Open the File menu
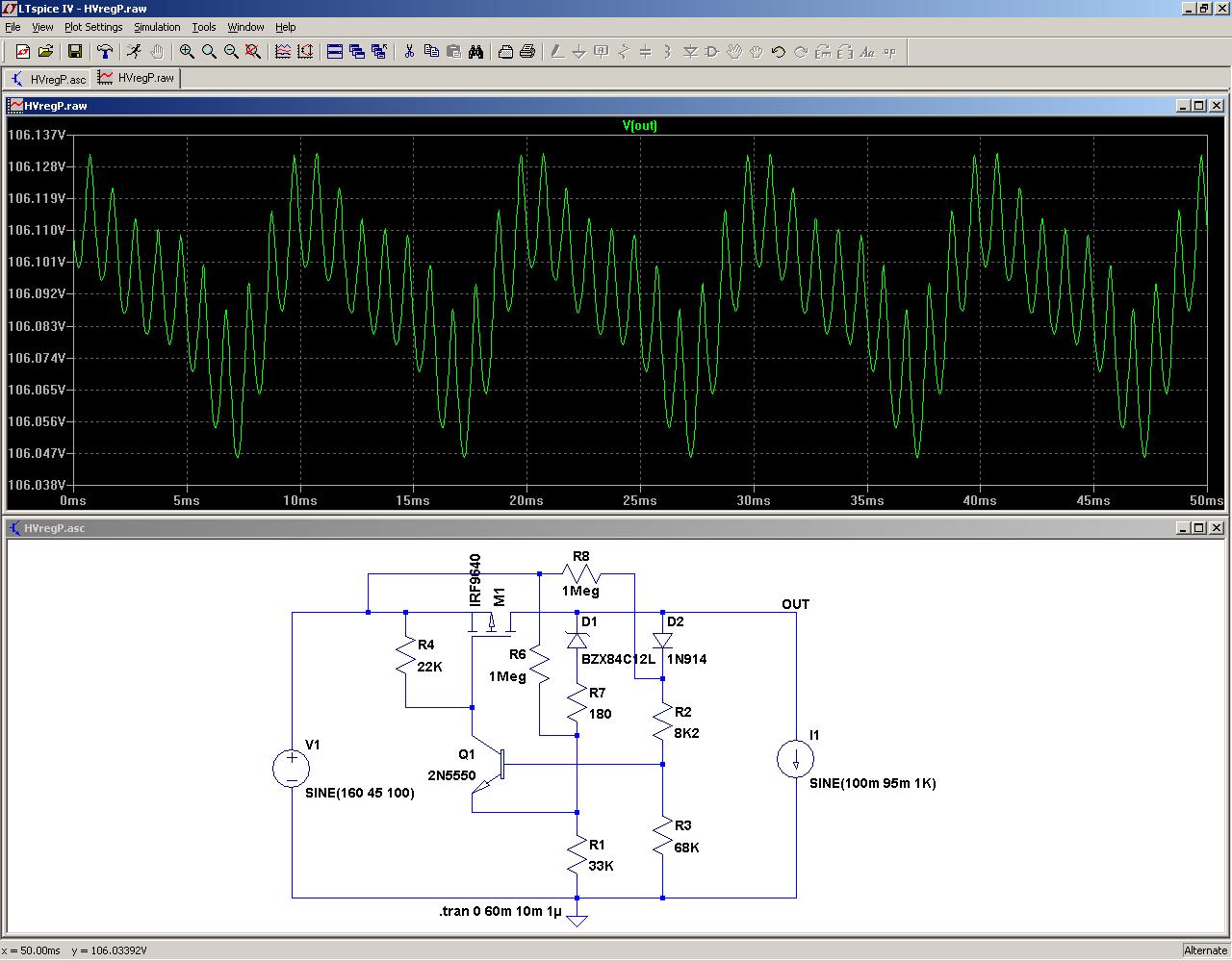The width and height of the screenshot is (1232, 962). coord(13,27)
